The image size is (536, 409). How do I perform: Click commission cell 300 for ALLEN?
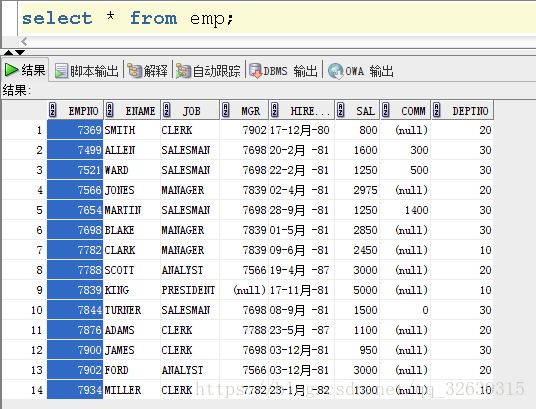click(x=405, y=150)
